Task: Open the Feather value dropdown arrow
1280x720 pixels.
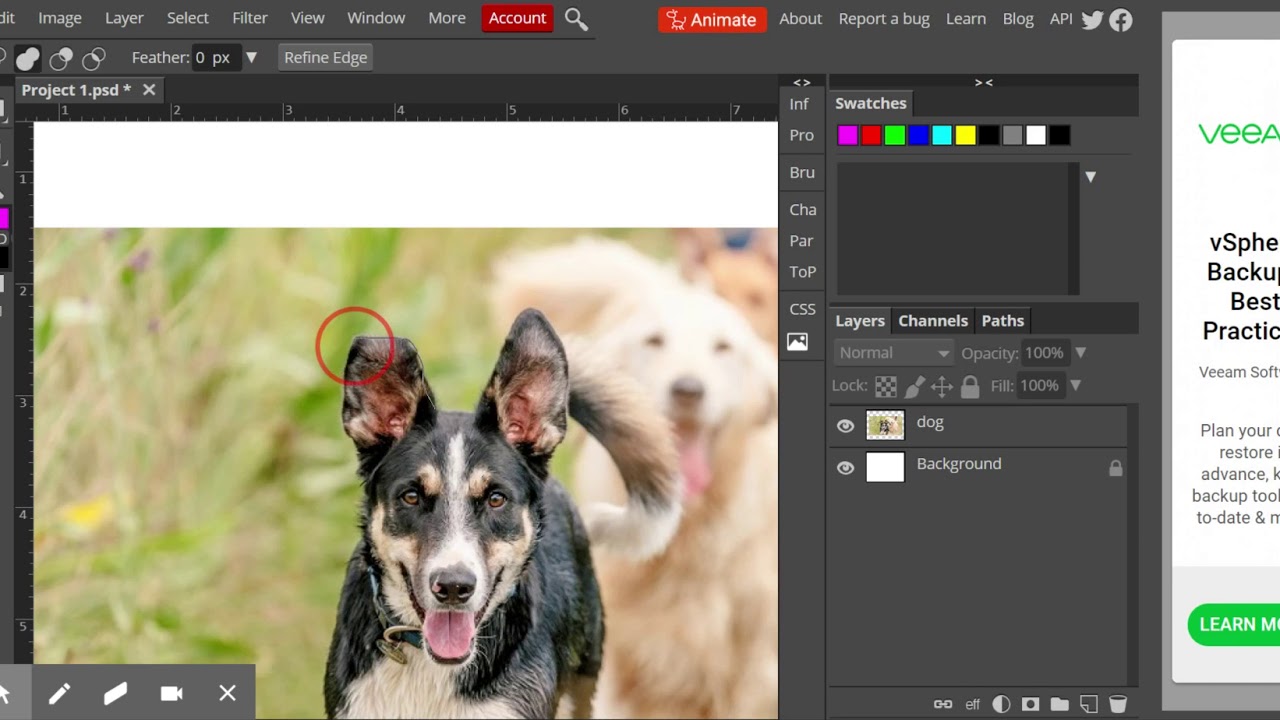Action: [x=251, y=58]
